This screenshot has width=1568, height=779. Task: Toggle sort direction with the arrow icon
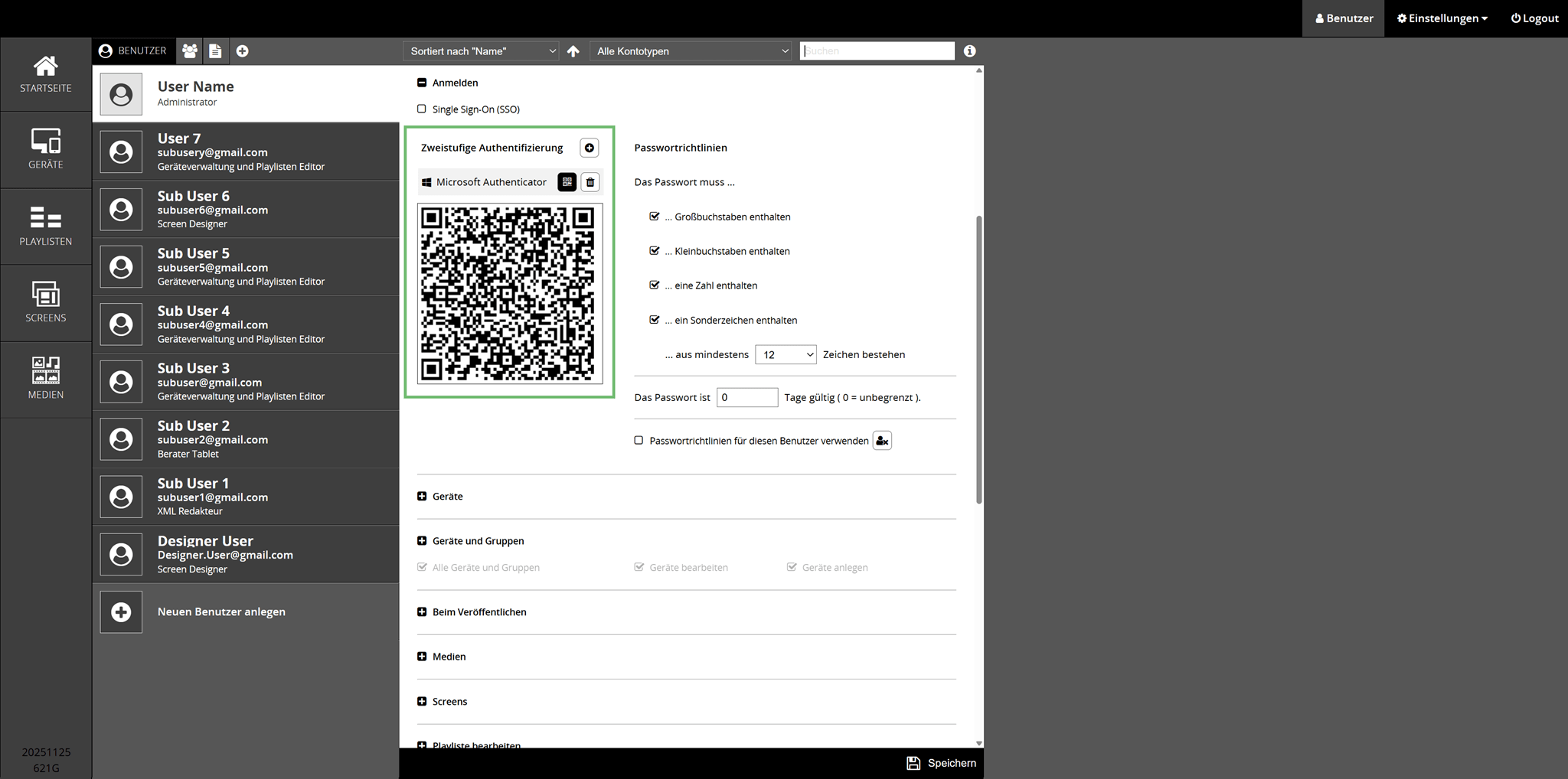click(573, 51)
